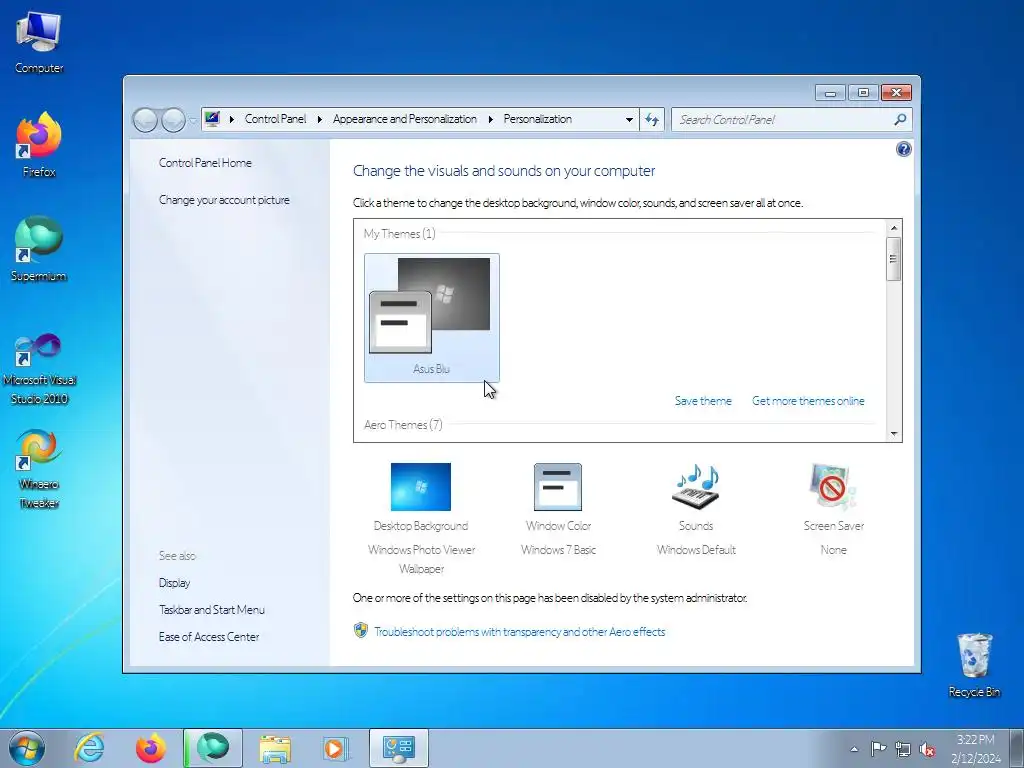The width and height of the screenshot is (1024, 768).
Task: Focus the Search Control Panel field
Action: [783, 120]
